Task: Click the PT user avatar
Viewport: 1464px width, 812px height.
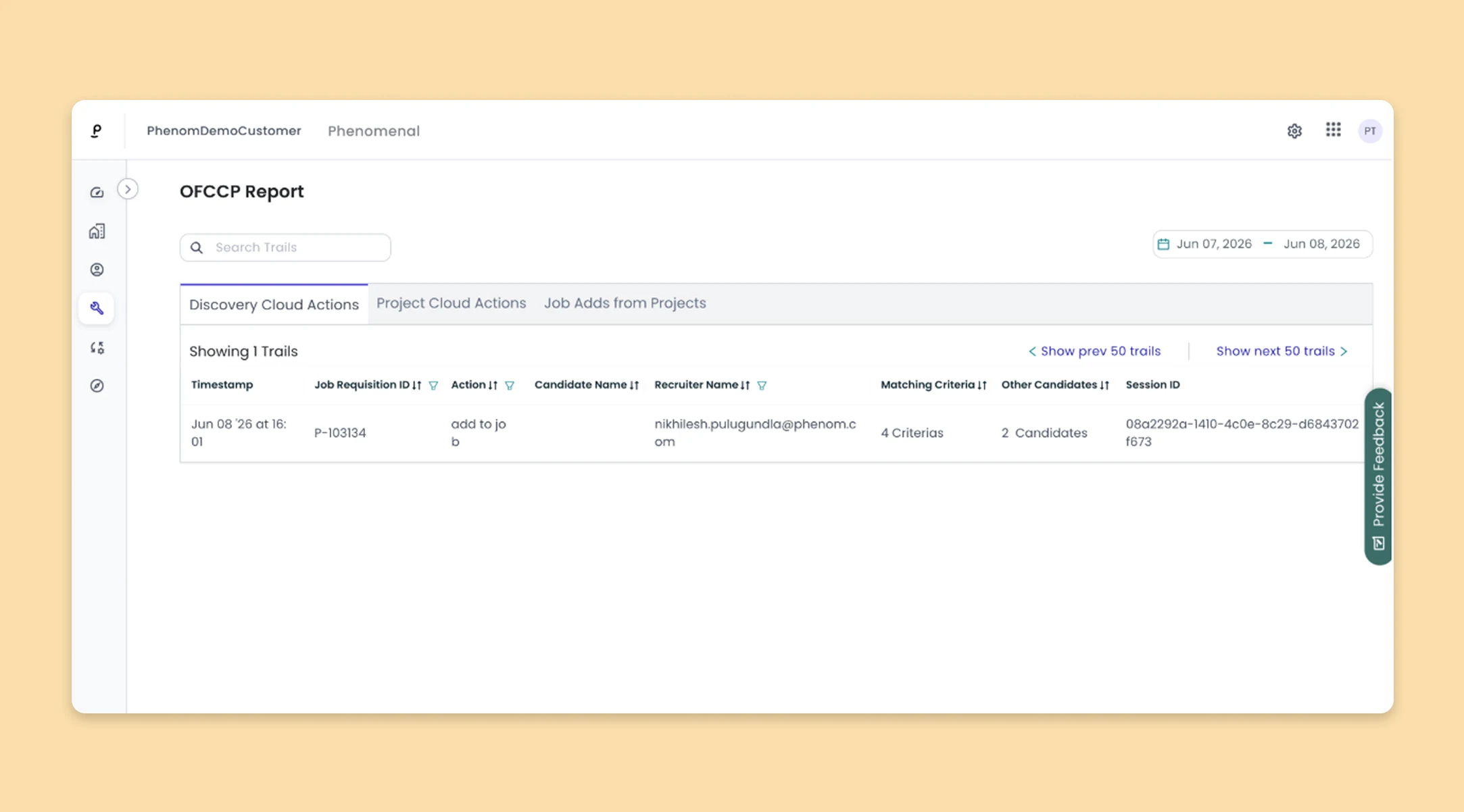Action: pos(1370,131)
